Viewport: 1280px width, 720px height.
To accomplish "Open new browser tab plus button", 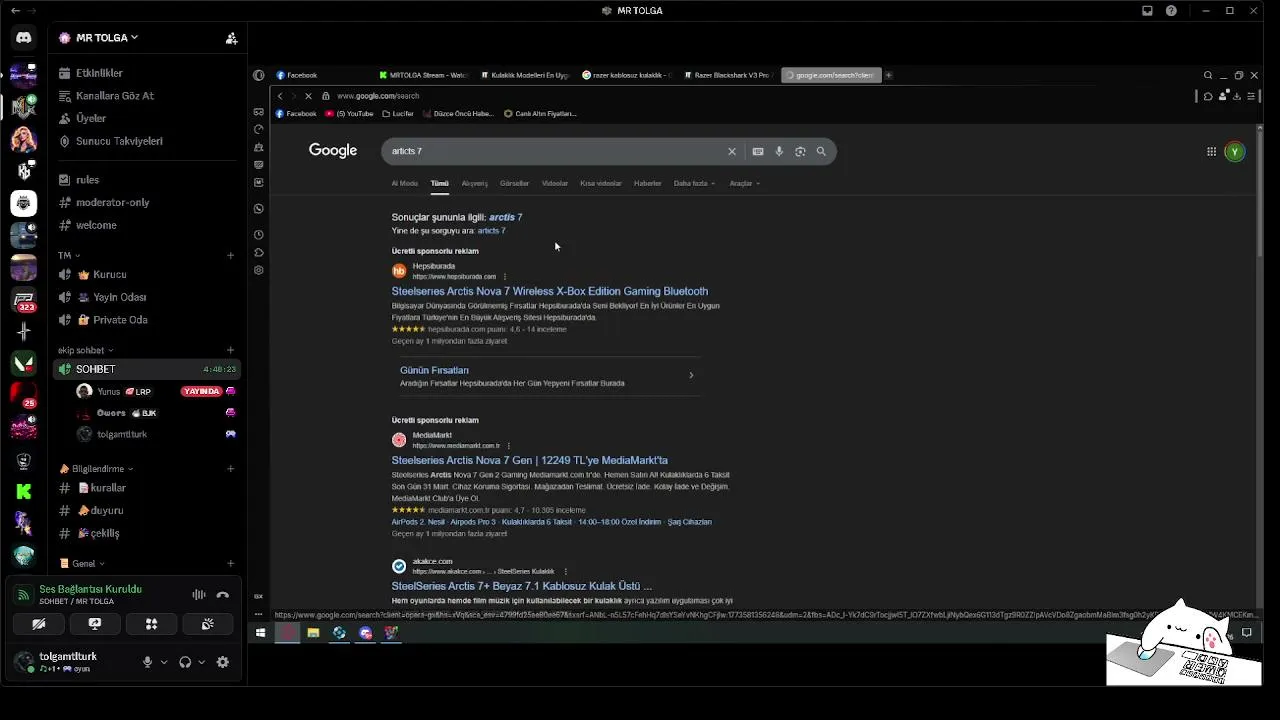I will 888,75.
